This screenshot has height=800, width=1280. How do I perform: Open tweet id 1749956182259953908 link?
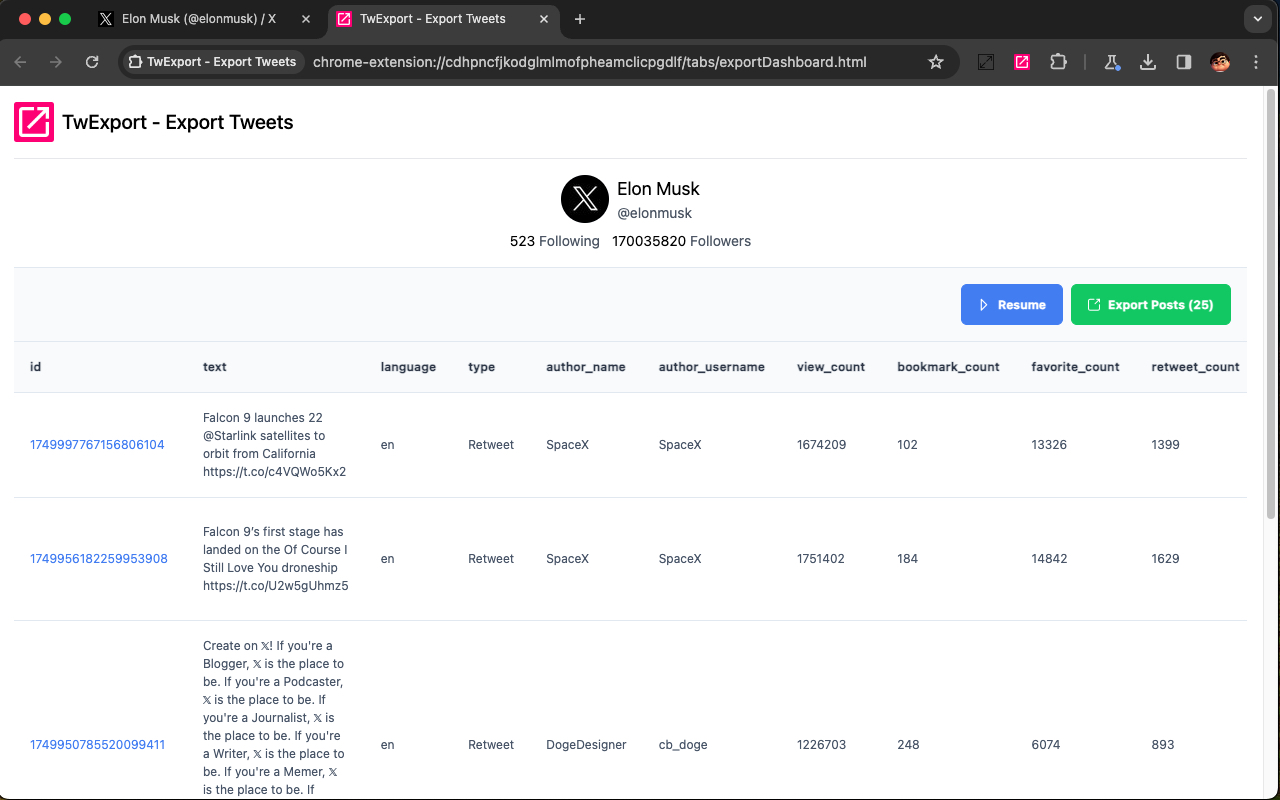pos(99,559)
